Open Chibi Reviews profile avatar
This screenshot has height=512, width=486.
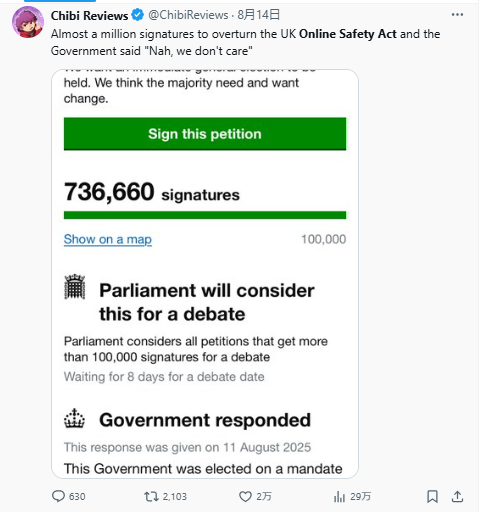tap(28, 22)
